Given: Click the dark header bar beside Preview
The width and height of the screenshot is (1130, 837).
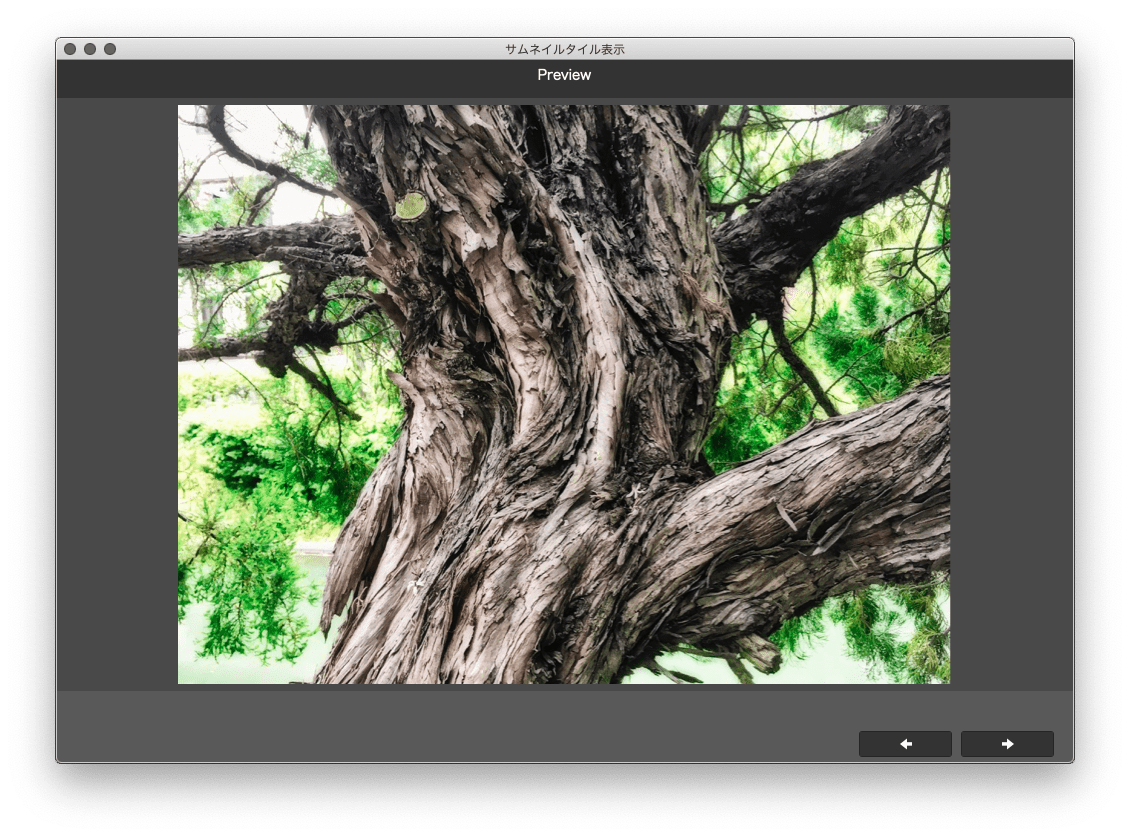Looking at the screenshot, I should tap(288, 78).
